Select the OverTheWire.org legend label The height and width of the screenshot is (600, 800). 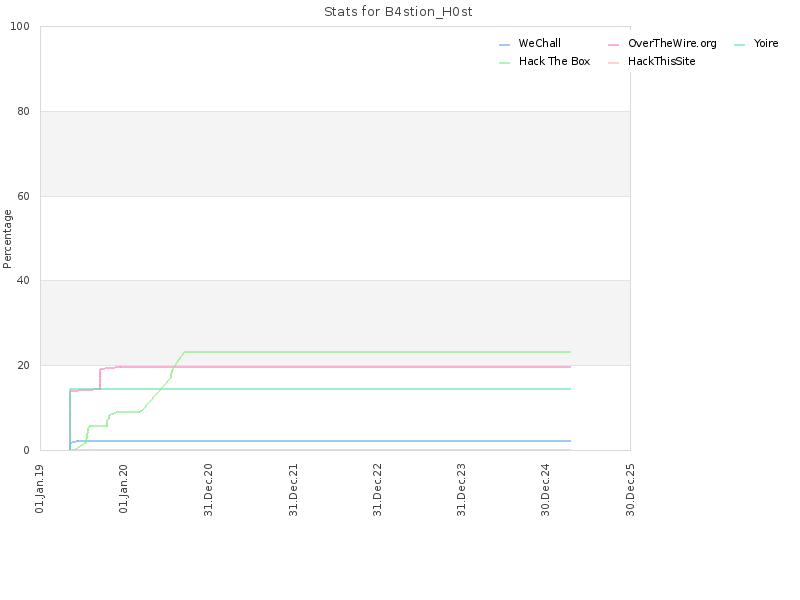pyautogui.click(x=672, y=43)
